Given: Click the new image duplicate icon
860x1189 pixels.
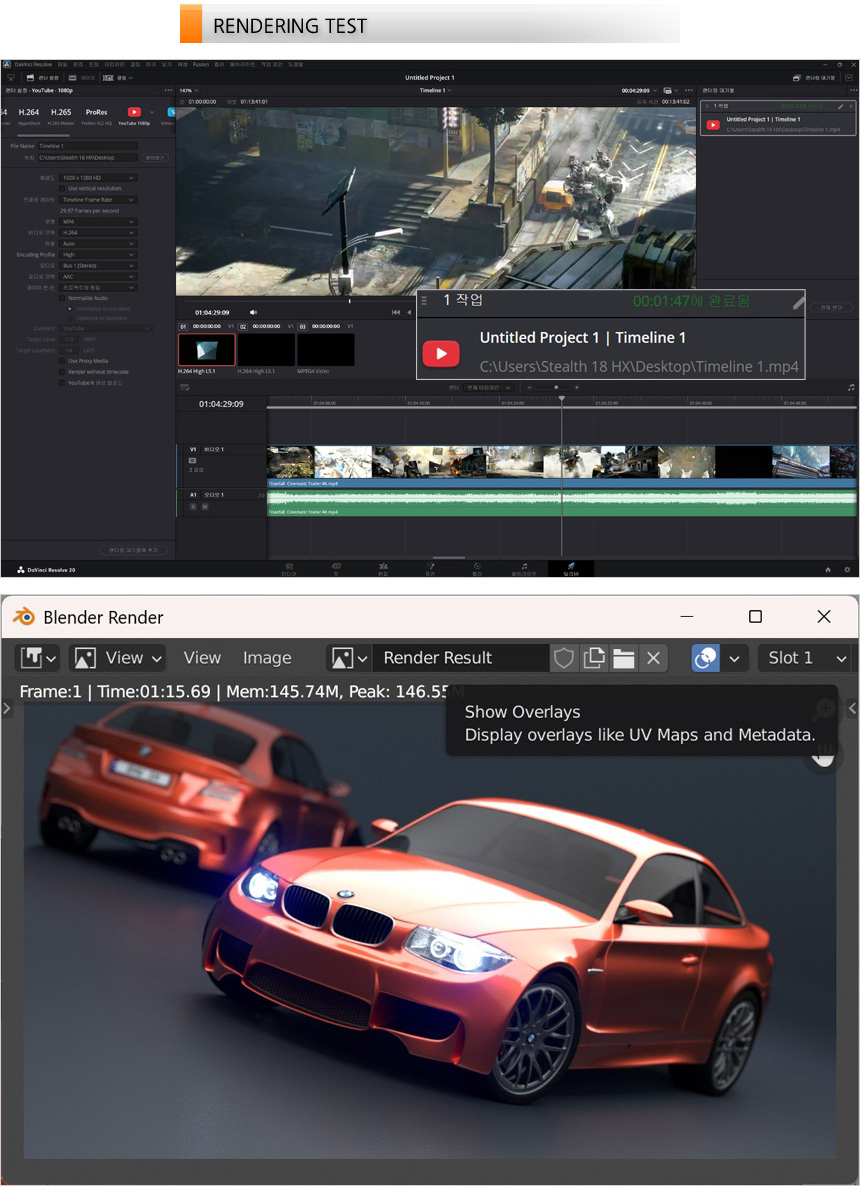Looking at the screenshot, I should coord(594,658).
